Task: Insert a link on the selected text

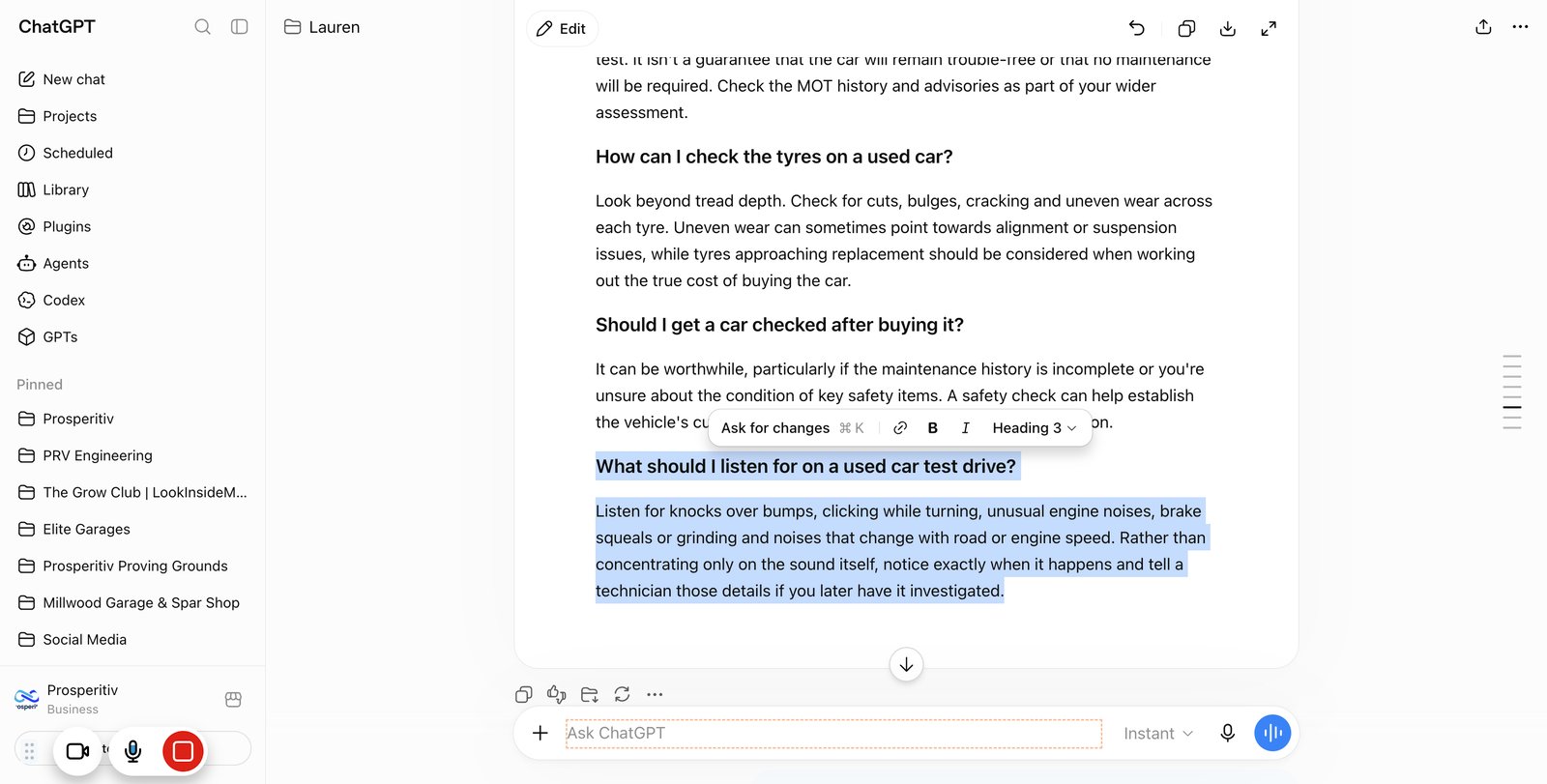Action: 900,427
